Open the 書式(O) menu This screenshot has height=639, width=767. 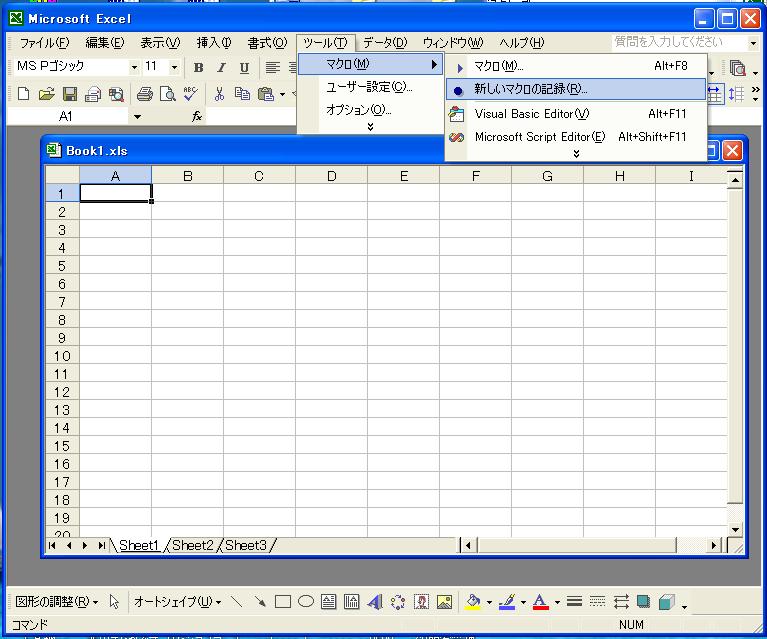click(x=267, y=43)
